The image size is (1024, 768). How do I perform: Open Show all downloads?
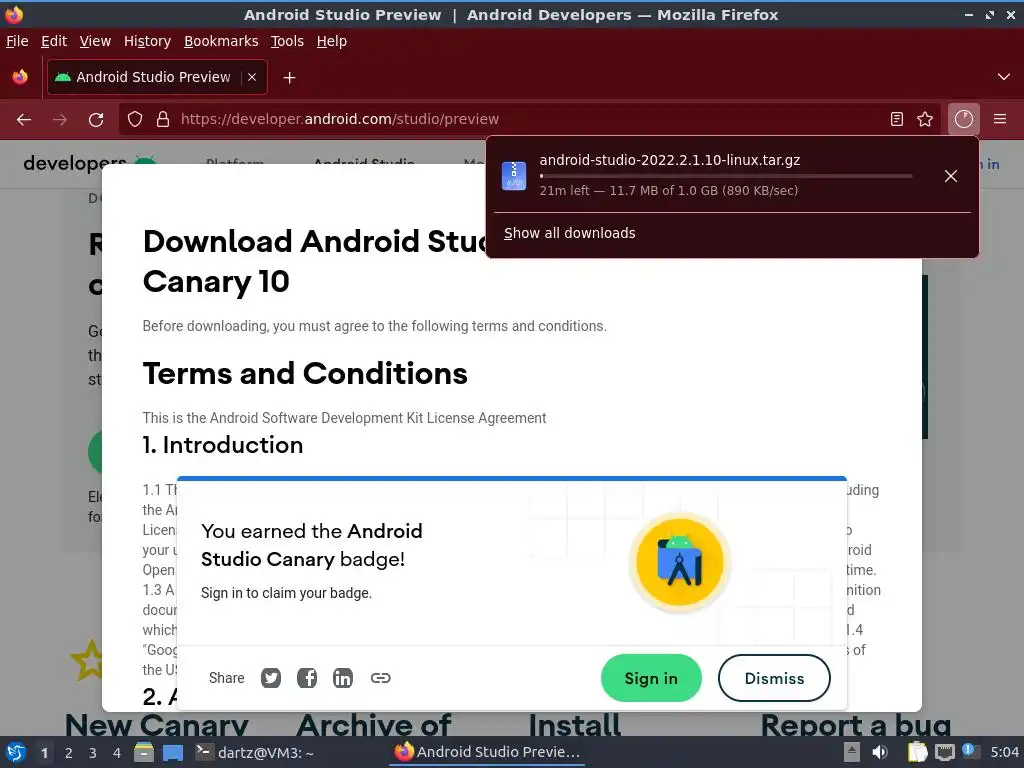click(569, 233)
